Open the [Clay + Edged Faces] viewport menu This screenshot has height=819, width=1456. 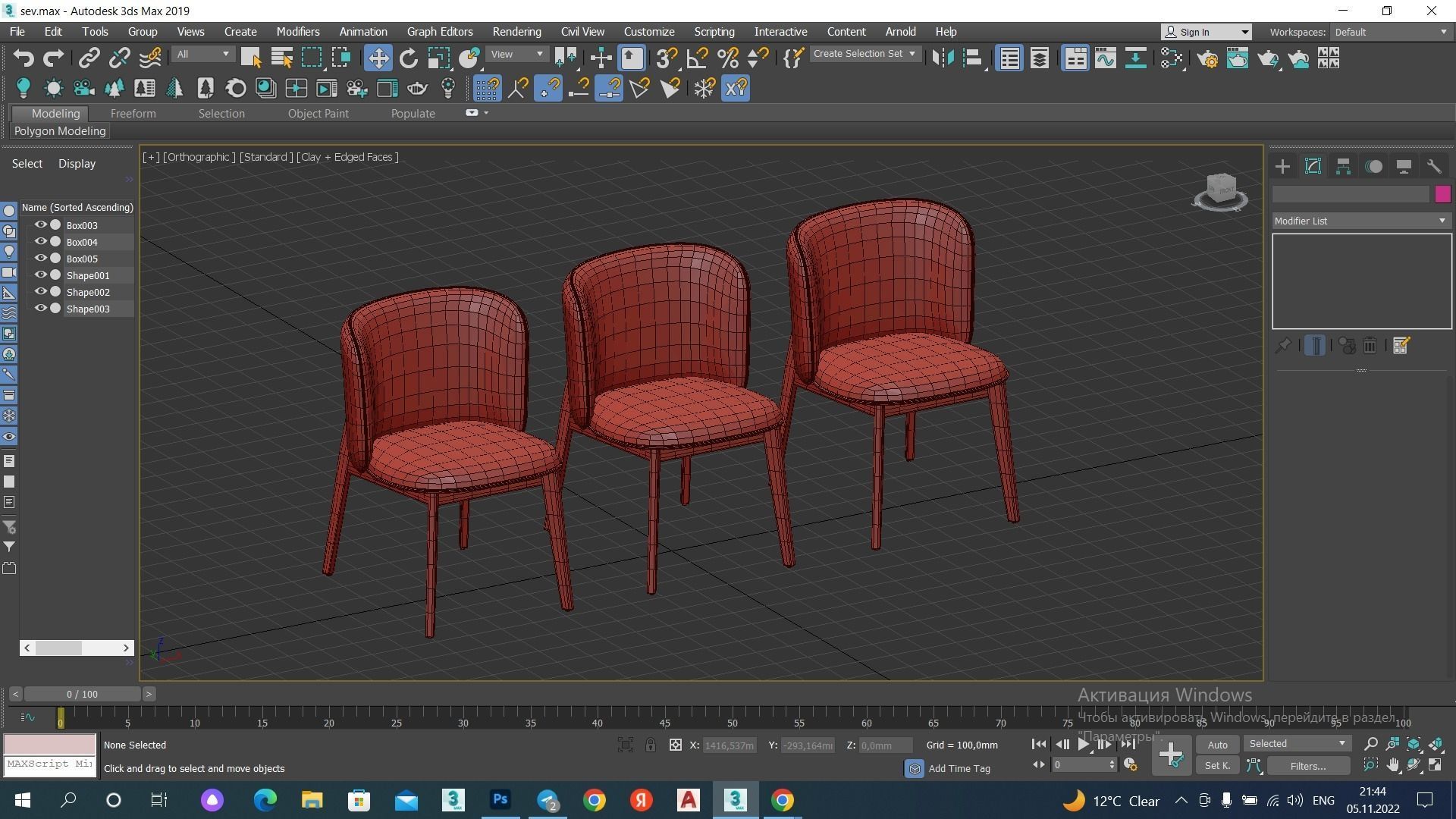pyautogui.click(x=347, y=157)
